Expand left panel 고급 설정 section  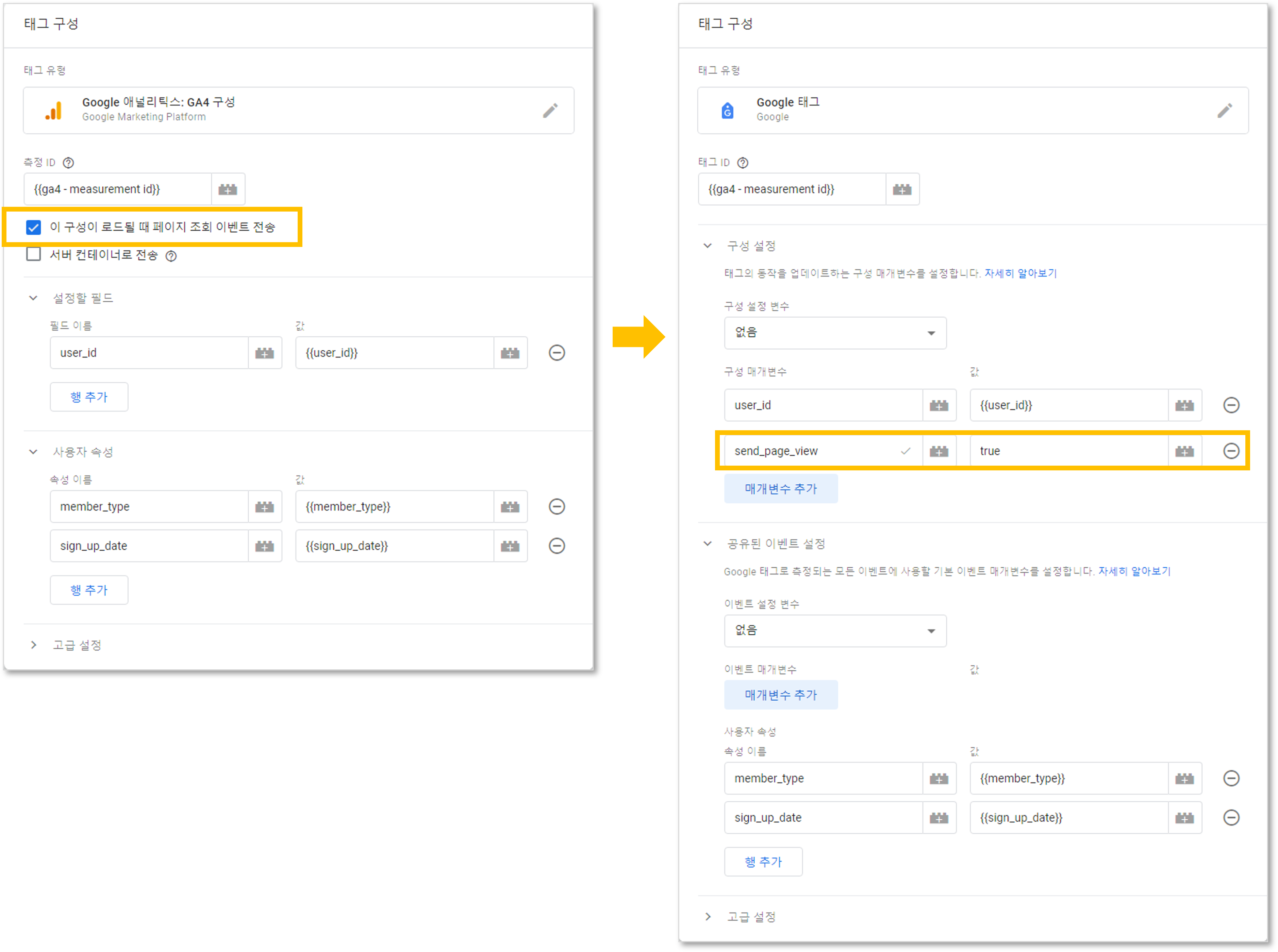(x=33, y=645)
